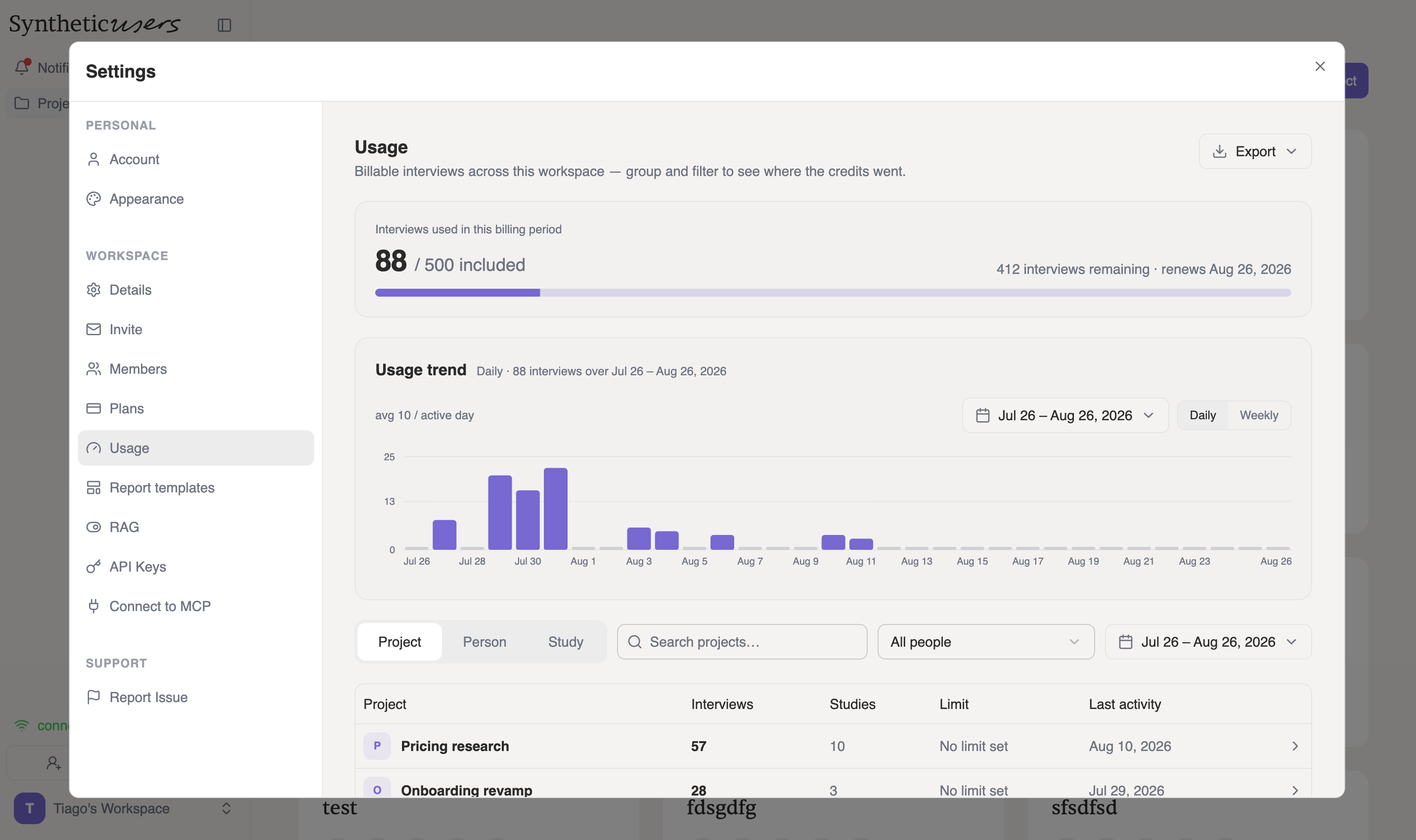
Task: Open the Report Issue link
Action: (195, 697)
